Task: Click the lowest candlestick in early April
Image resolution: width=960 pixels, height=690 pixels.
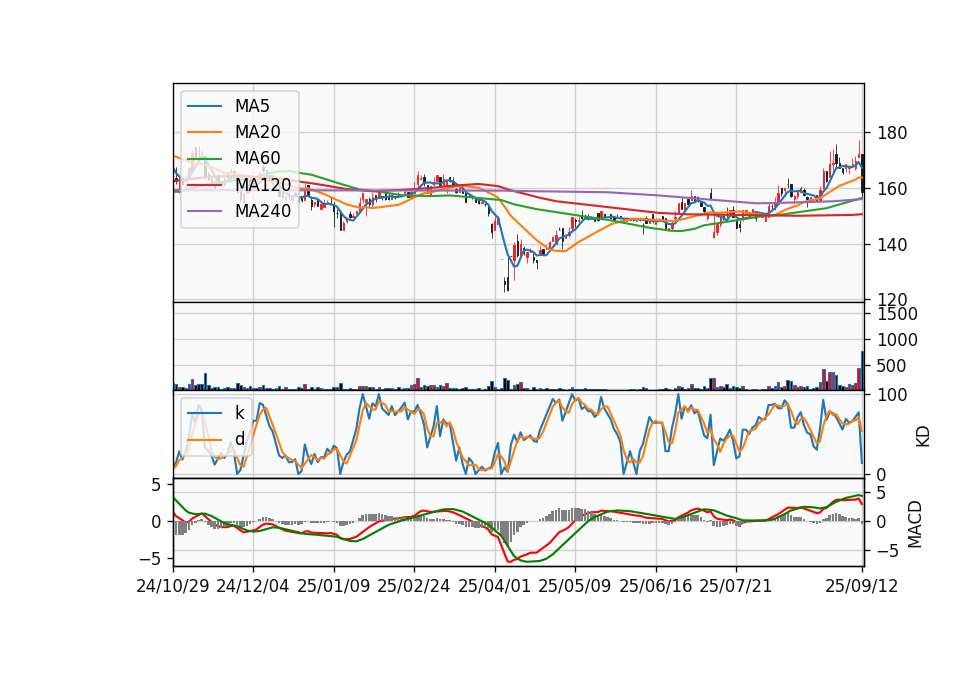Action: point(506,284)
